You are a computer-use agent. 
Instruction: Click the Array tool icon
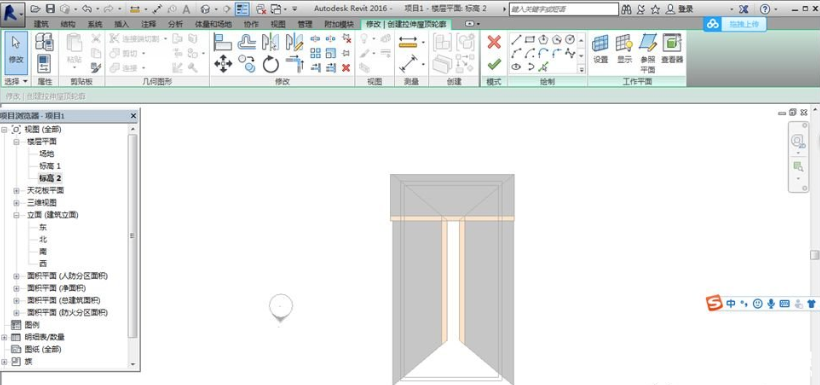[315, 53]
